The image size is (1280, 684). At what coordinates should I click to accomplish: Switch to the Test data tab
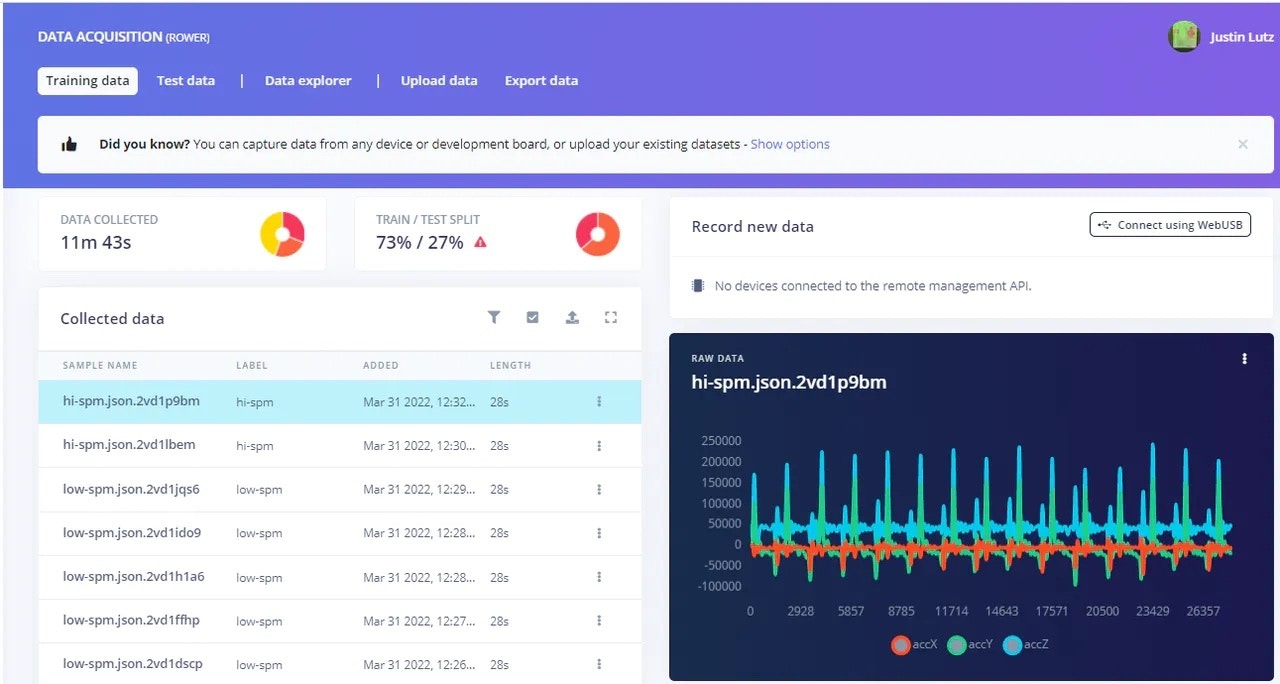(186, 81)
